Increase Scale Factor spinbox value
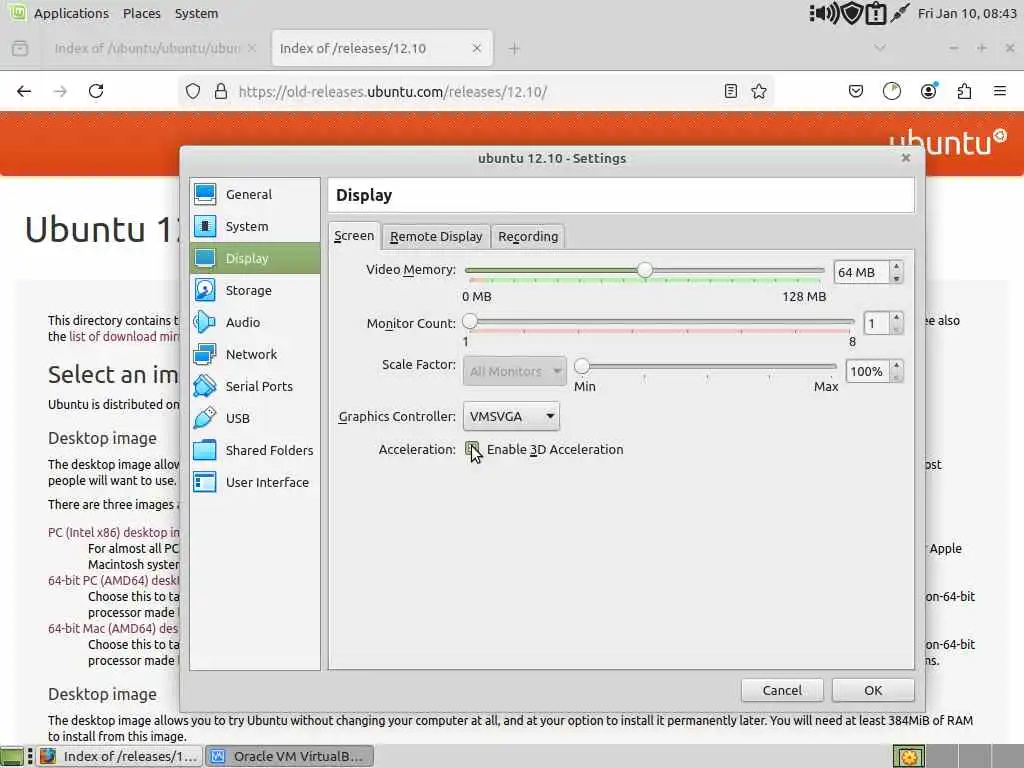This screenshot has width=1024, height=768. (x=897, y=366)
